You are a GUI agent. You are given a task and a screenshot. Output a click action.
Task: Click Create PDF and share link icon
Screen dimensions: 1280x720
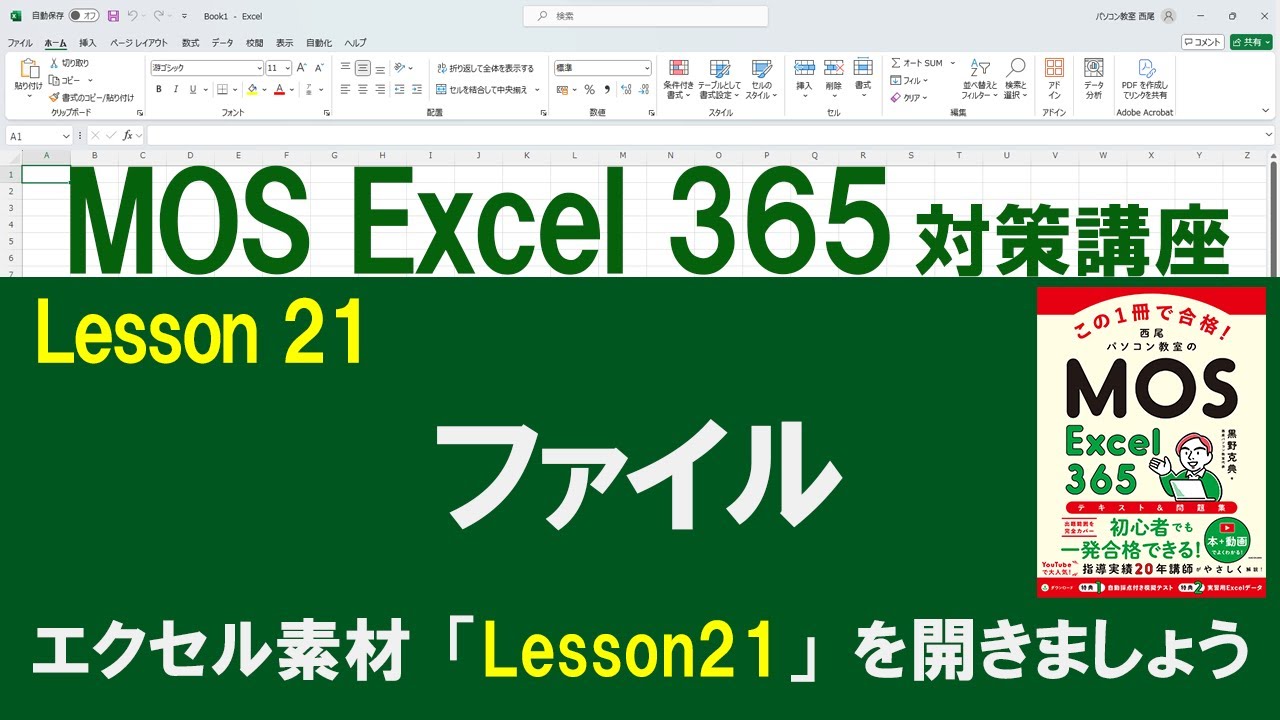click(1146, 68)
